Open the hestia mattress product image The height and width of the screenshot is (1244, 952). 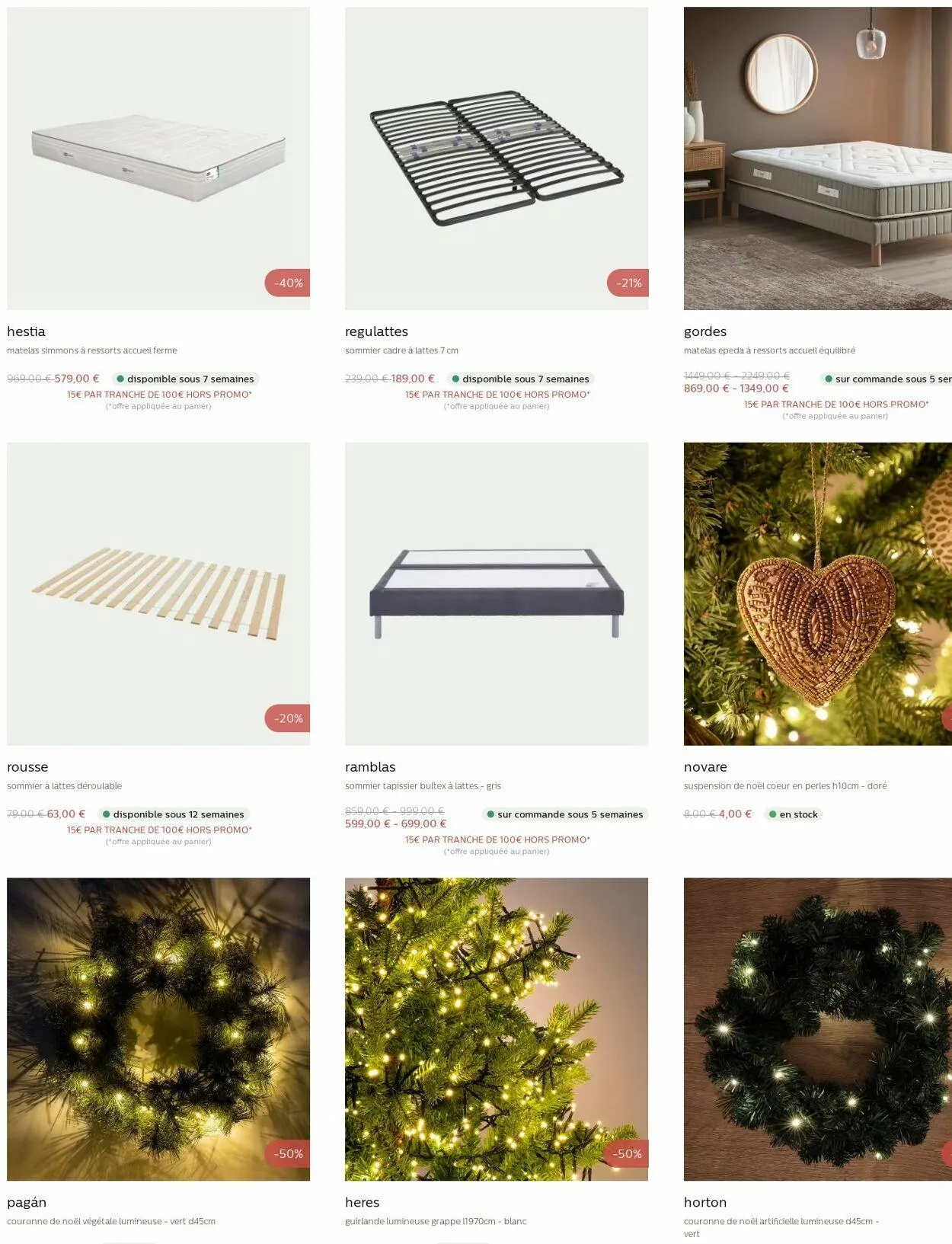click(158, 158)
